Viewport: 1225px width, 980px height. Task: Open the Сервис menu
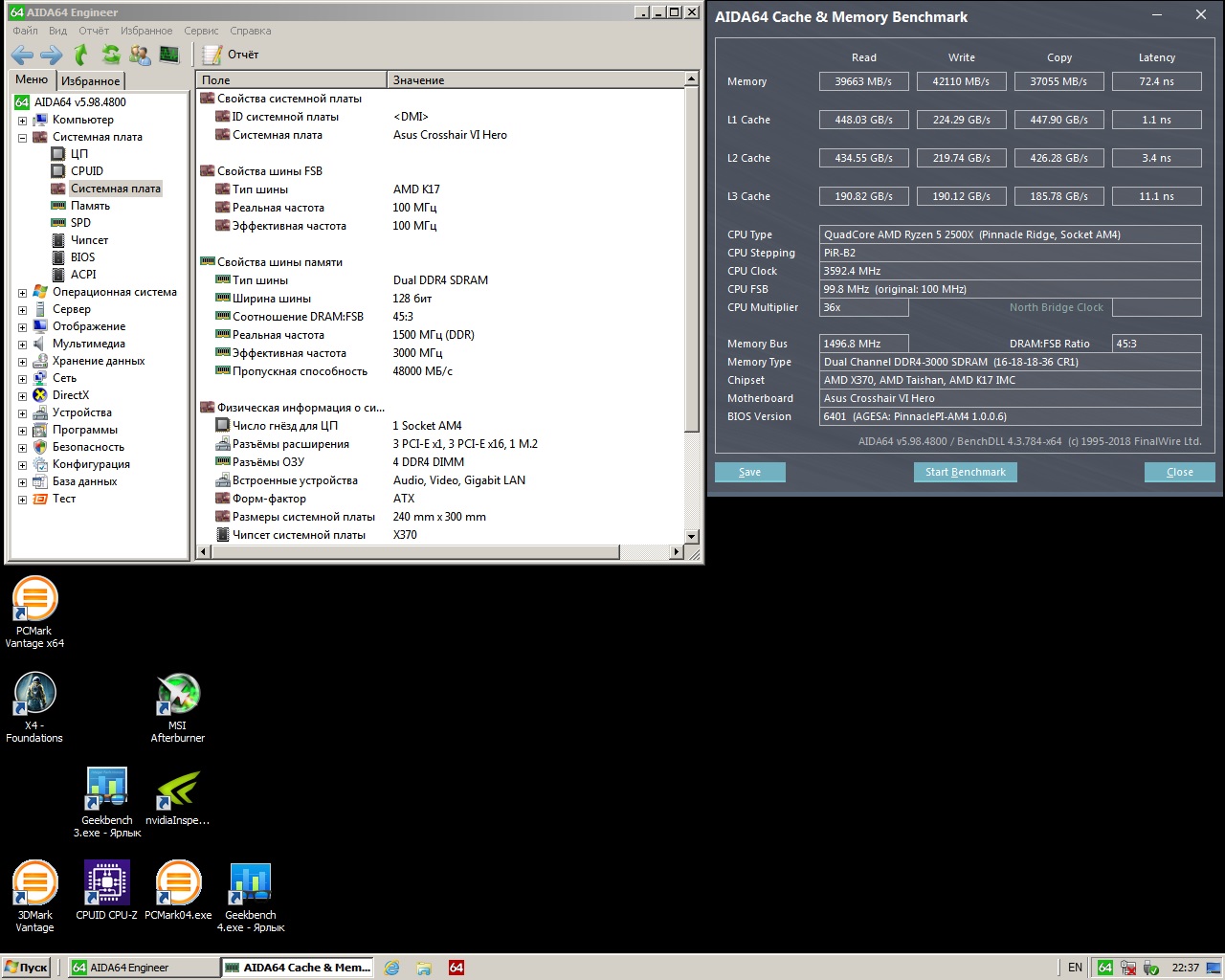pos(201,31)
